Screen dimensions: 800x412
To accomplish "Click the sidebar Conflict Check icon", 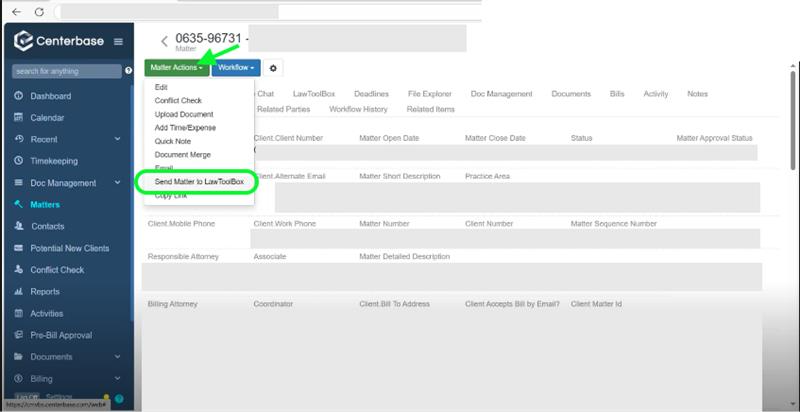I will (19, 270).
